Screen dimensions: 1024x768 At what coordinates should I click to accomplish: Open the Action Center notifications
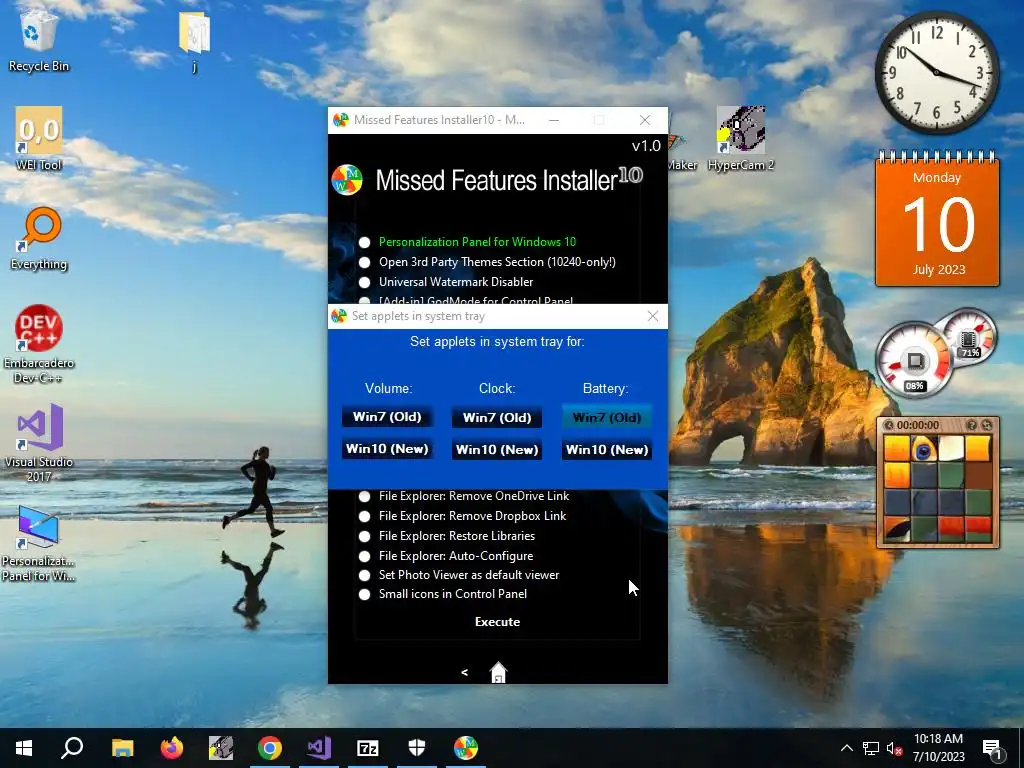coord(993,748)
